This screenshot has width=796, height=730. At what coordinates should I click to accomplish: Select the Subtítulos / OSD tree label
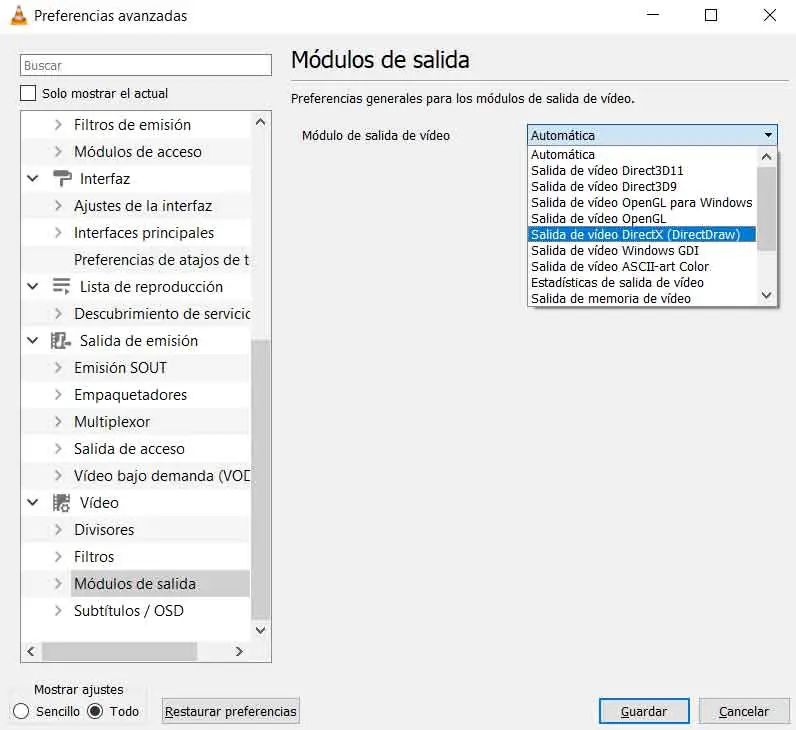point(129,611)
